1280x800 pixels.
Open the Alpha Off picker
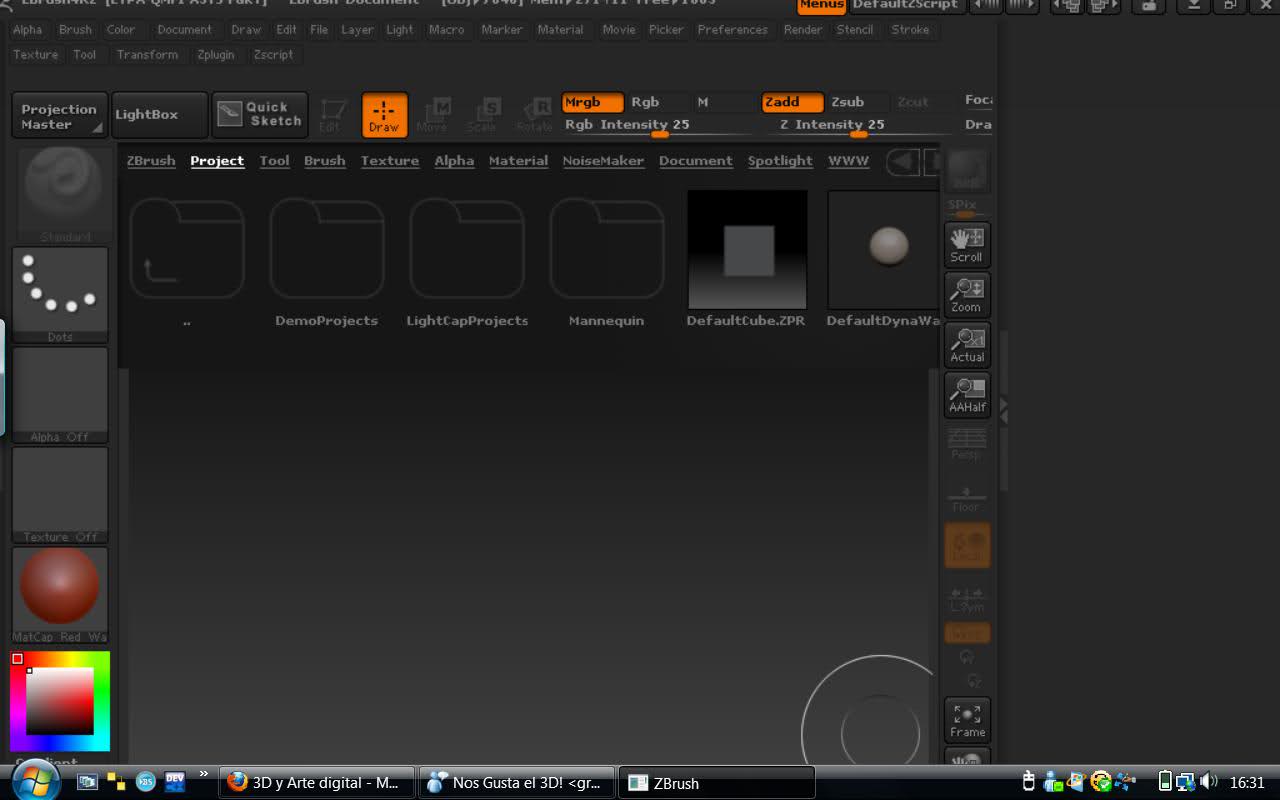(x=60, y=395)
